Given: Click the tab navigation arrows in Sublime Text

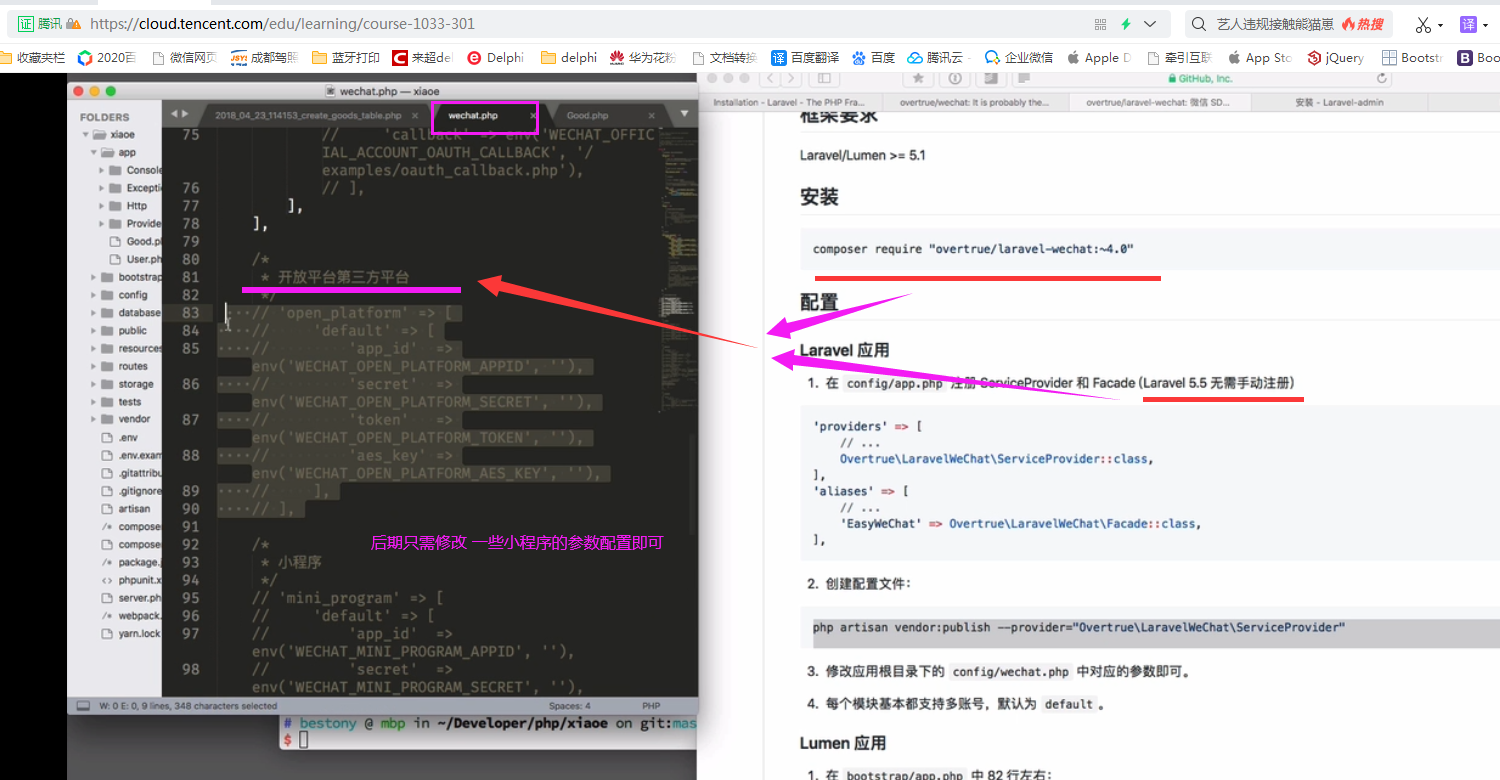Looking at the screenshot, I should (179, 114).
